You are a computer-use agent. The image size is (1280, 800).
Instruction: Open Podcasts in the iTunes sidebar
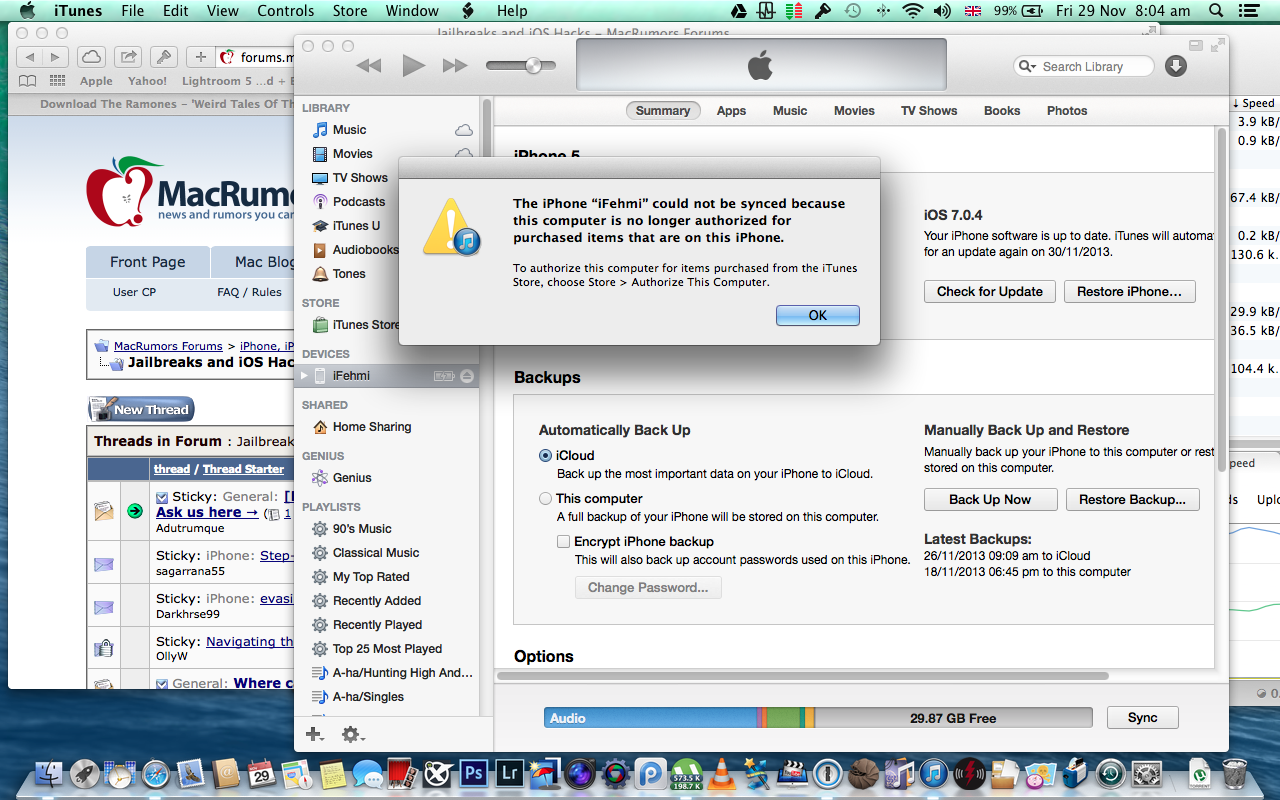pos(359,202)
